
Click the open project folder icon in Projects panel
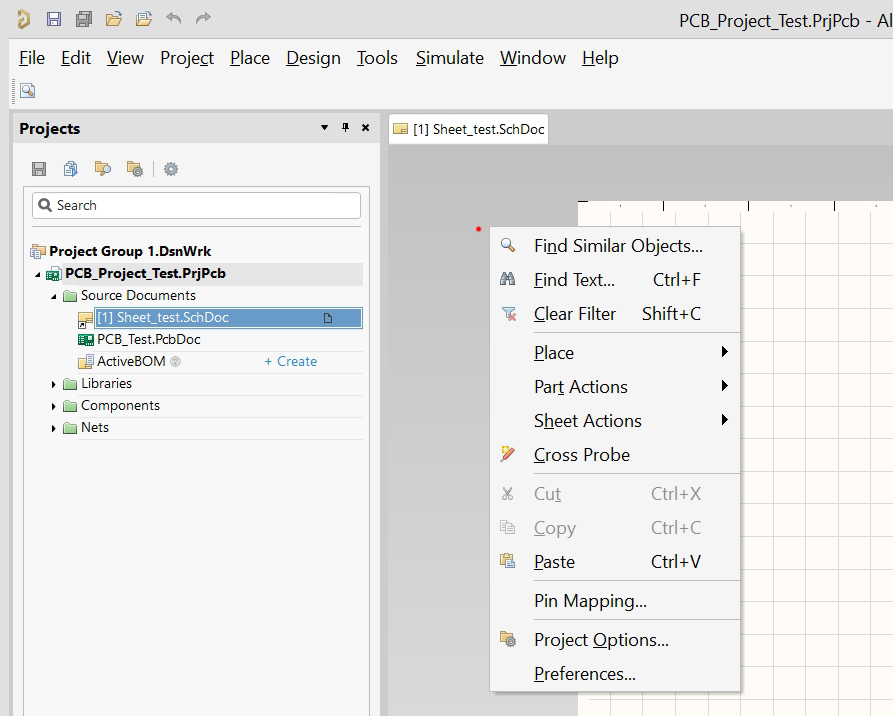pos(103,169)
